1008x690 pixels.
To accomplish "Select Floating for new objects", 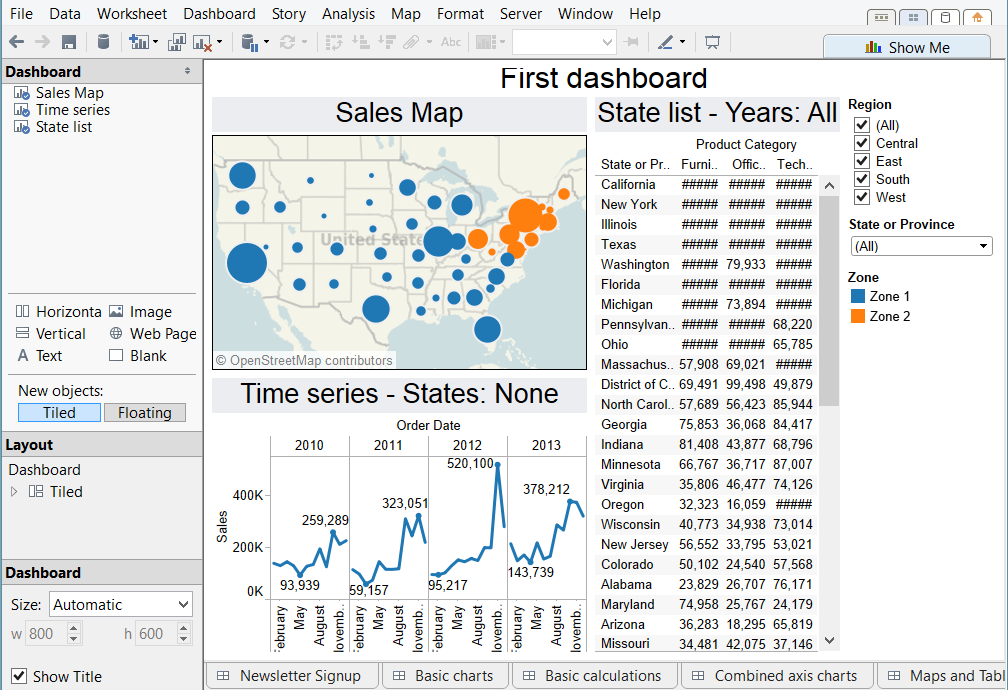I will (x=145, y=413).
